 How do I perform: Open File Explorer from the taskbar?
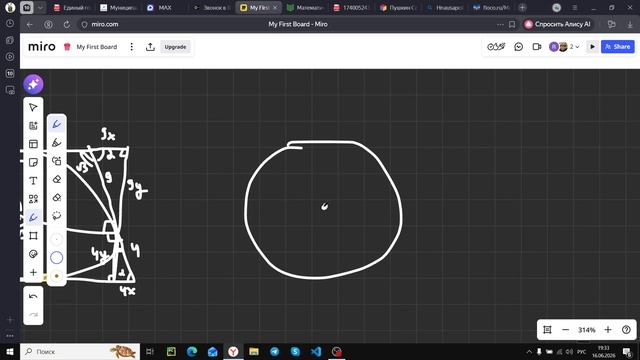[254, 351]
